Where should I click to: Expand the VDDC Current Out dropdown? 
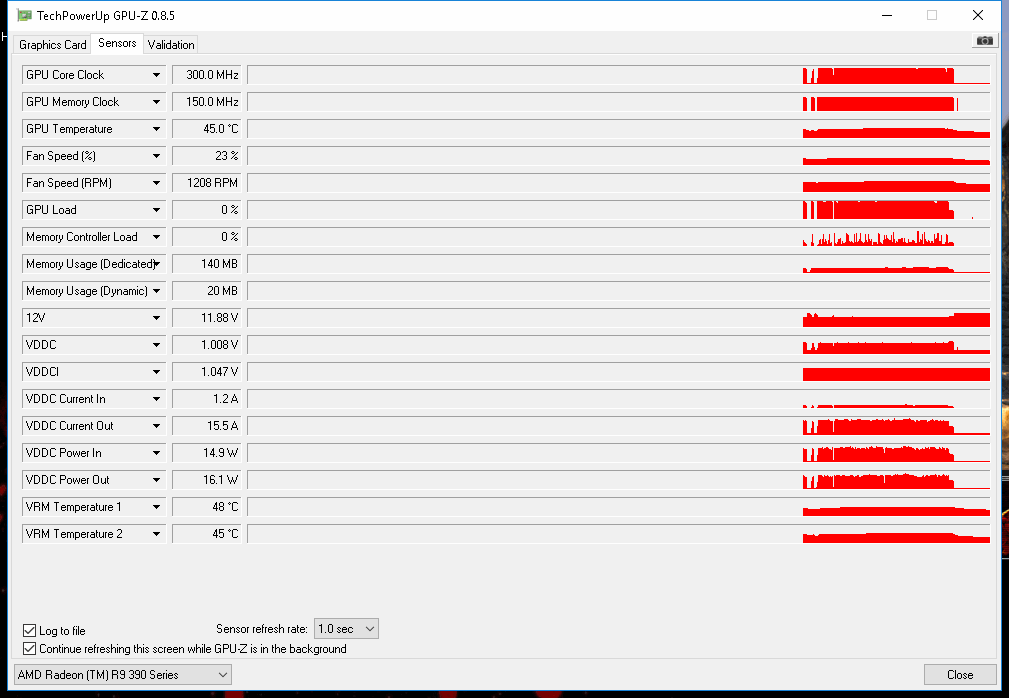point(156,426)
